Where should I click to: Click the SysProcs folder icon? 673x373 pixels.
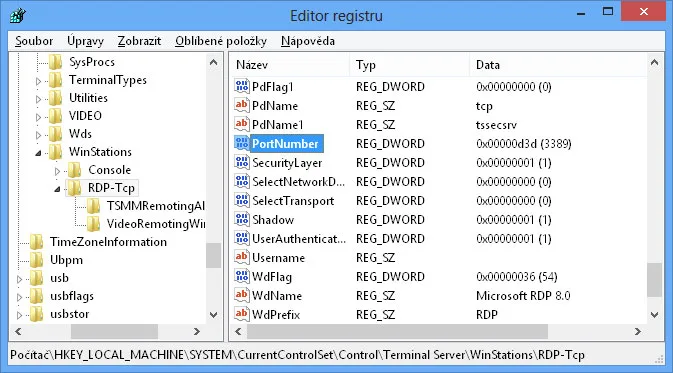point(56,62)
